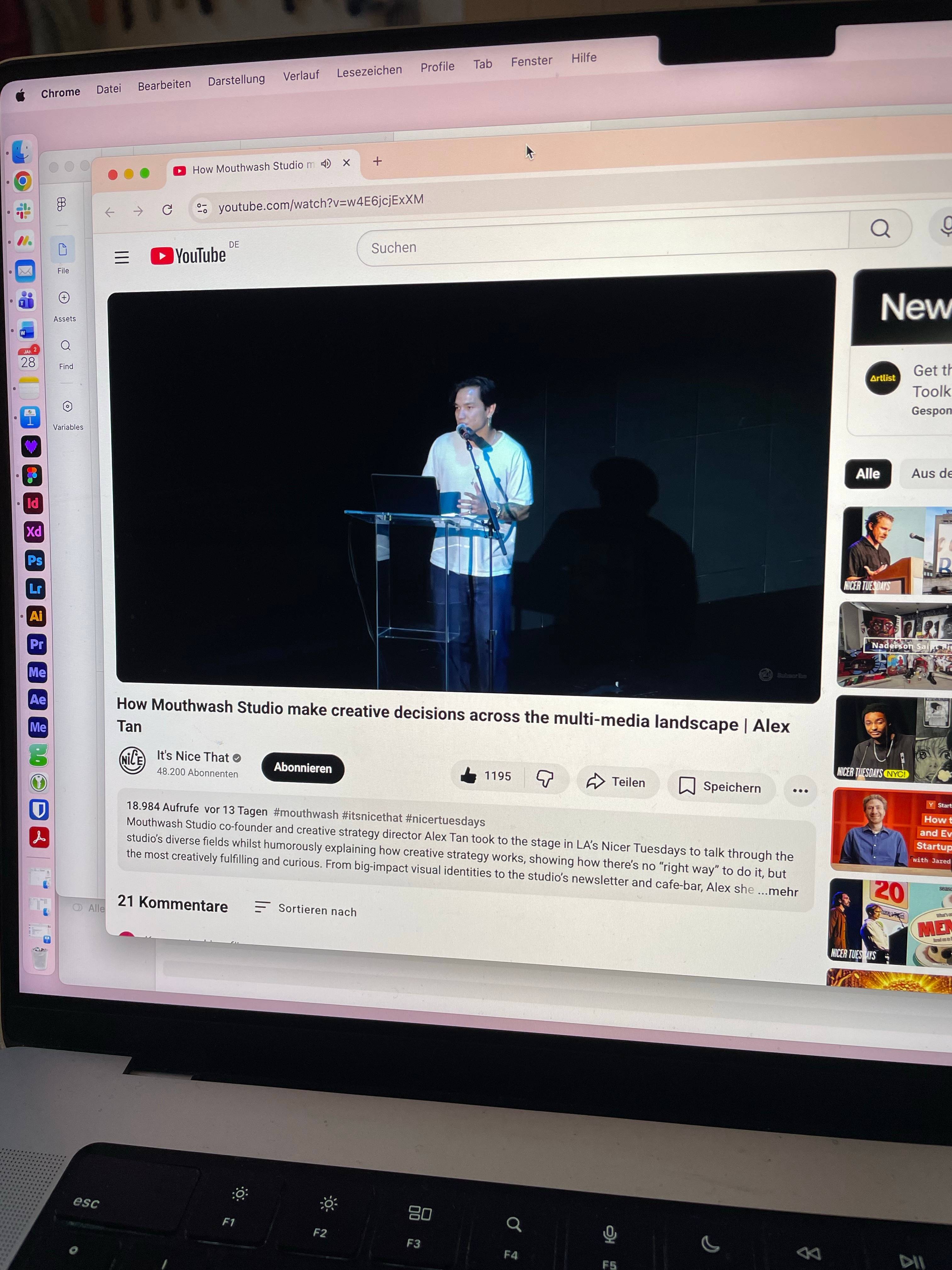Screen dimensions: 952x1270
Task: Open Finder from the Dock
Action: coord(22,152)
